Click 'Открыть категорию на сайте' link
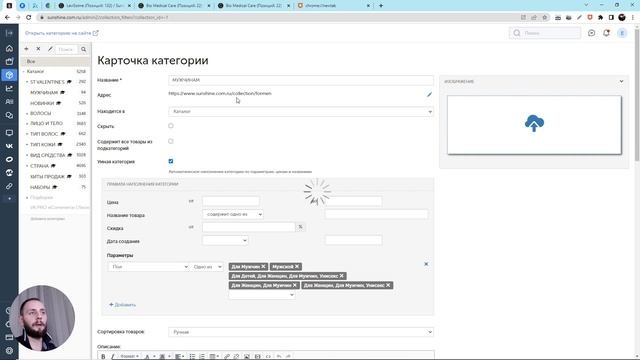The image size is (640, 360). (x=62, y=33)
